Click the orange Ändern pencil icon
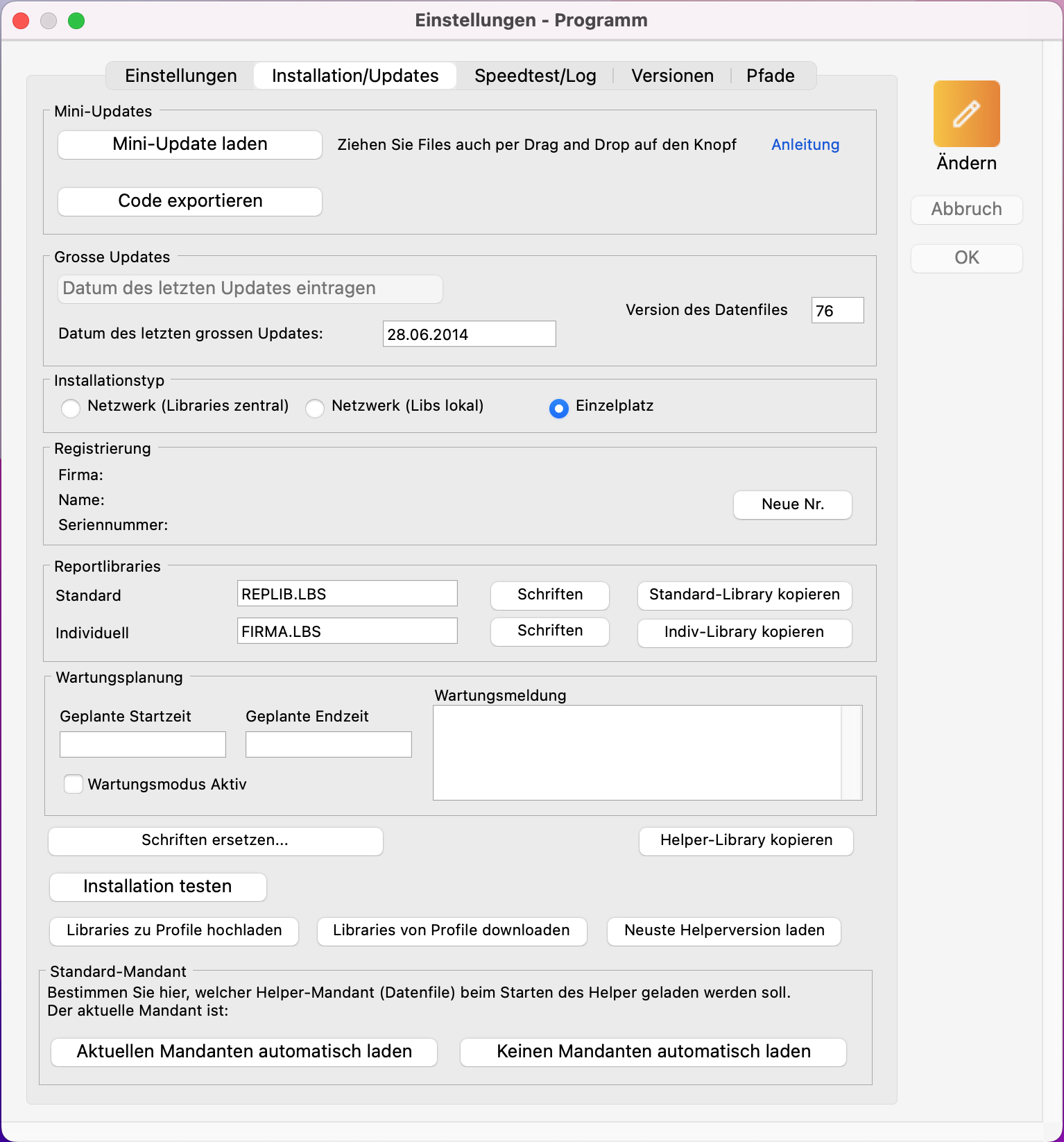The image size is (1064, 1142). [x=966, y=114]
